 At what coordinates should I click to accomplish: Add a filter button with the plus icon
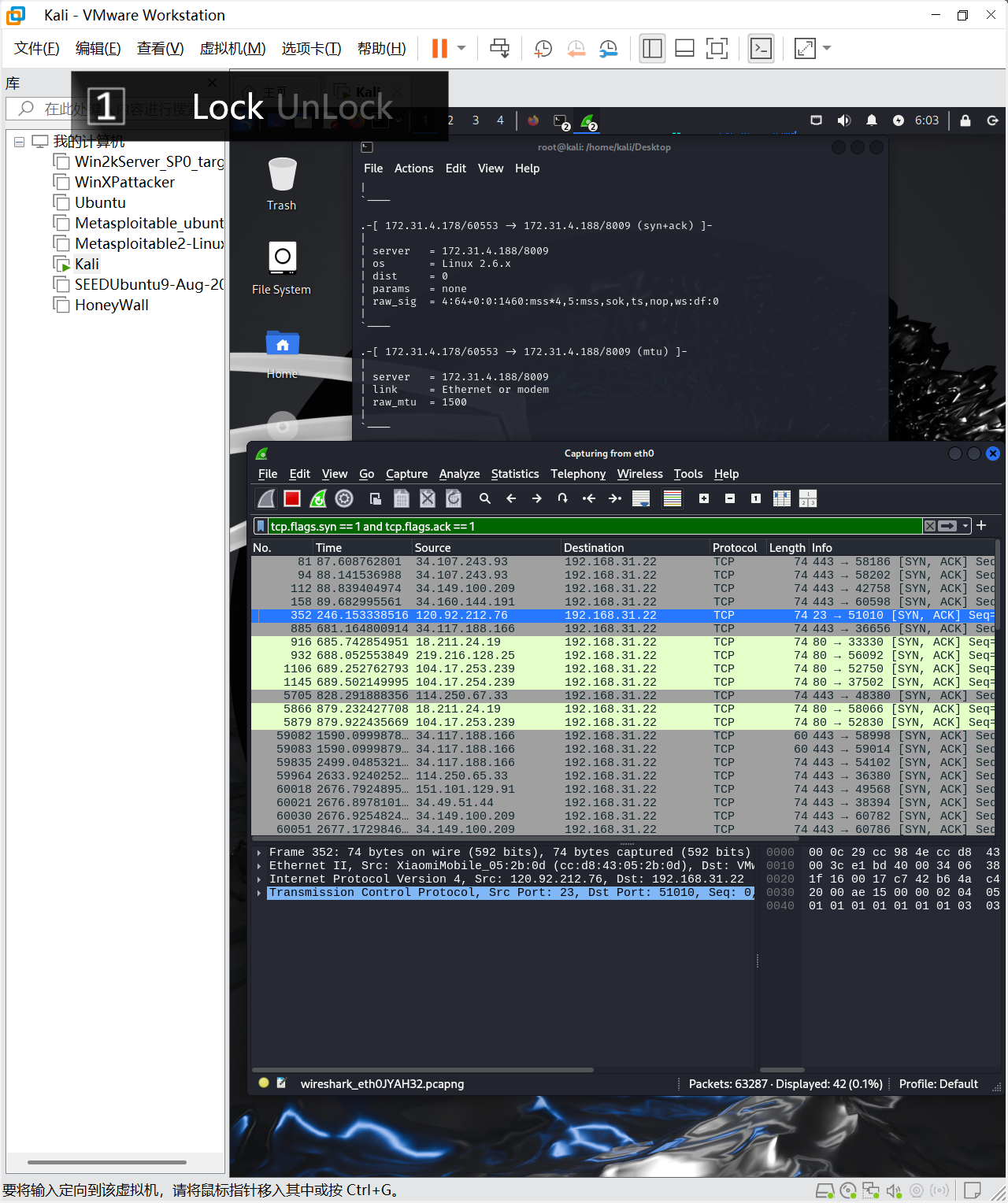[981, 525]
